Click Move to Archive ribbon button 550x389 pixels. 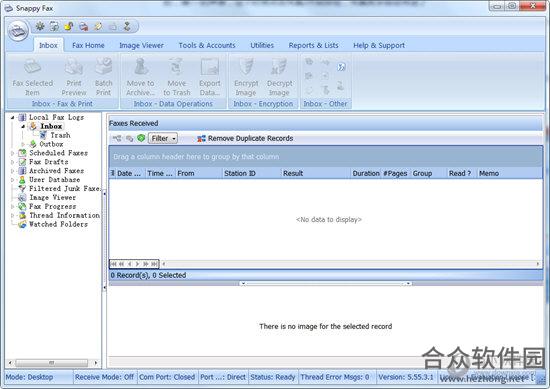point(140,77)
